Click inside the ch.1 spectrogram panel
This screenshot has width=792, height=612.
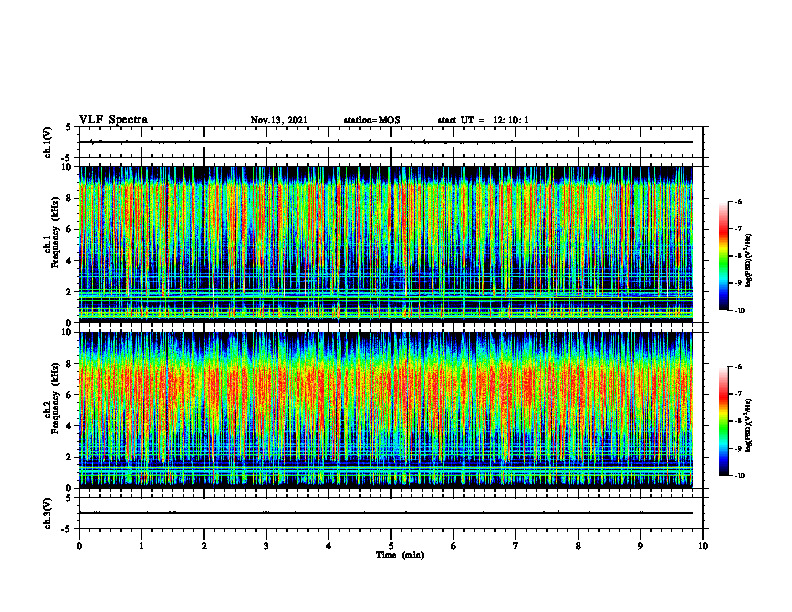point(386,244)
